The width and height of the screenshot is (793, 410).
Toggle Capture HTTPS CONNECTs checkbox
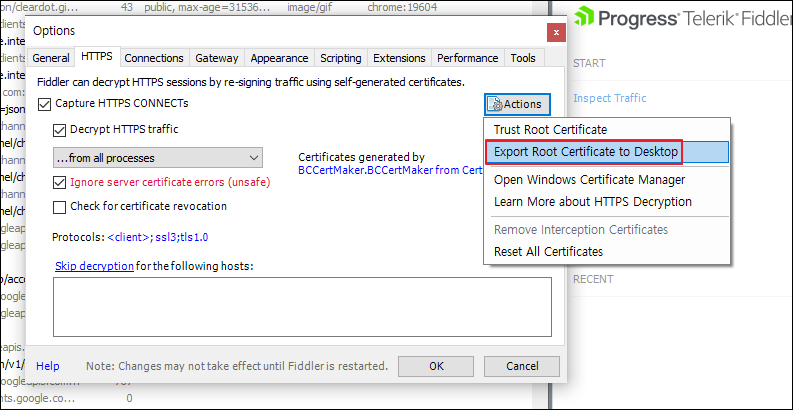pos(45,104)
